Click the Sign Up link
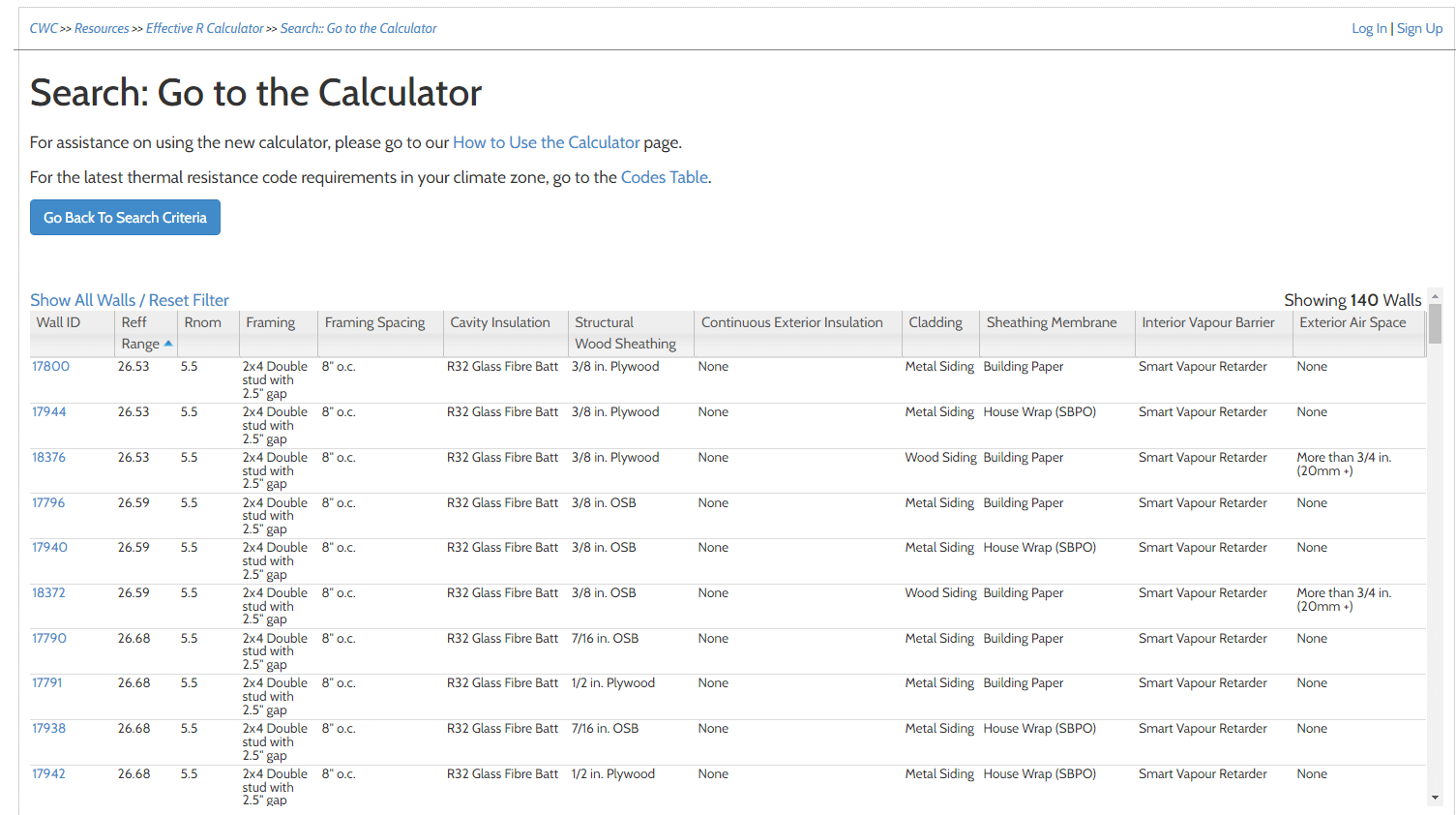This screenshot has width=1456, height=815. 1419,28
